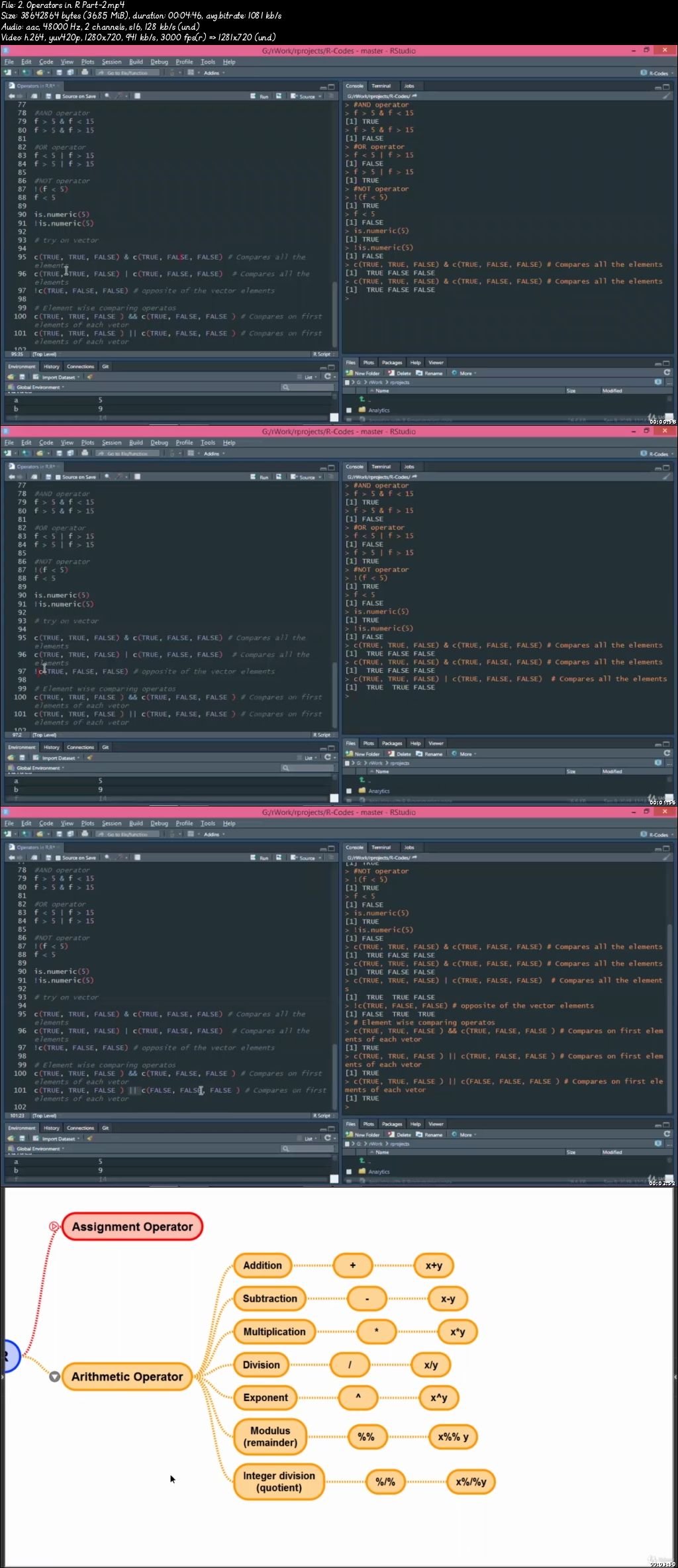Click the Run icon in top RStudio frame

pyautogui.click(x=260, y=96)
